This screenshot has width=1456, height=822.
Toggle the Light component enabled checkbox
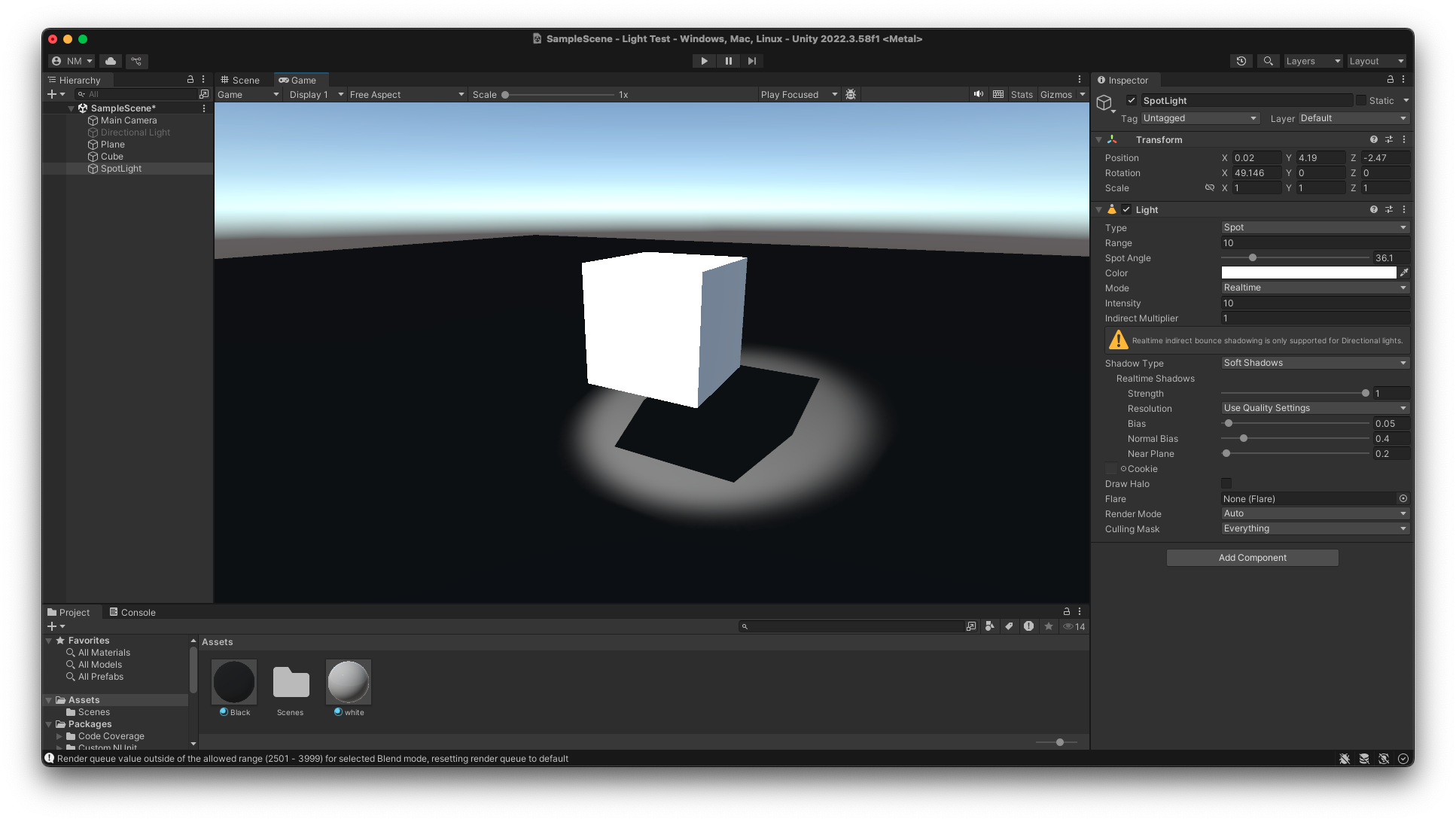tap(1126, 210)
